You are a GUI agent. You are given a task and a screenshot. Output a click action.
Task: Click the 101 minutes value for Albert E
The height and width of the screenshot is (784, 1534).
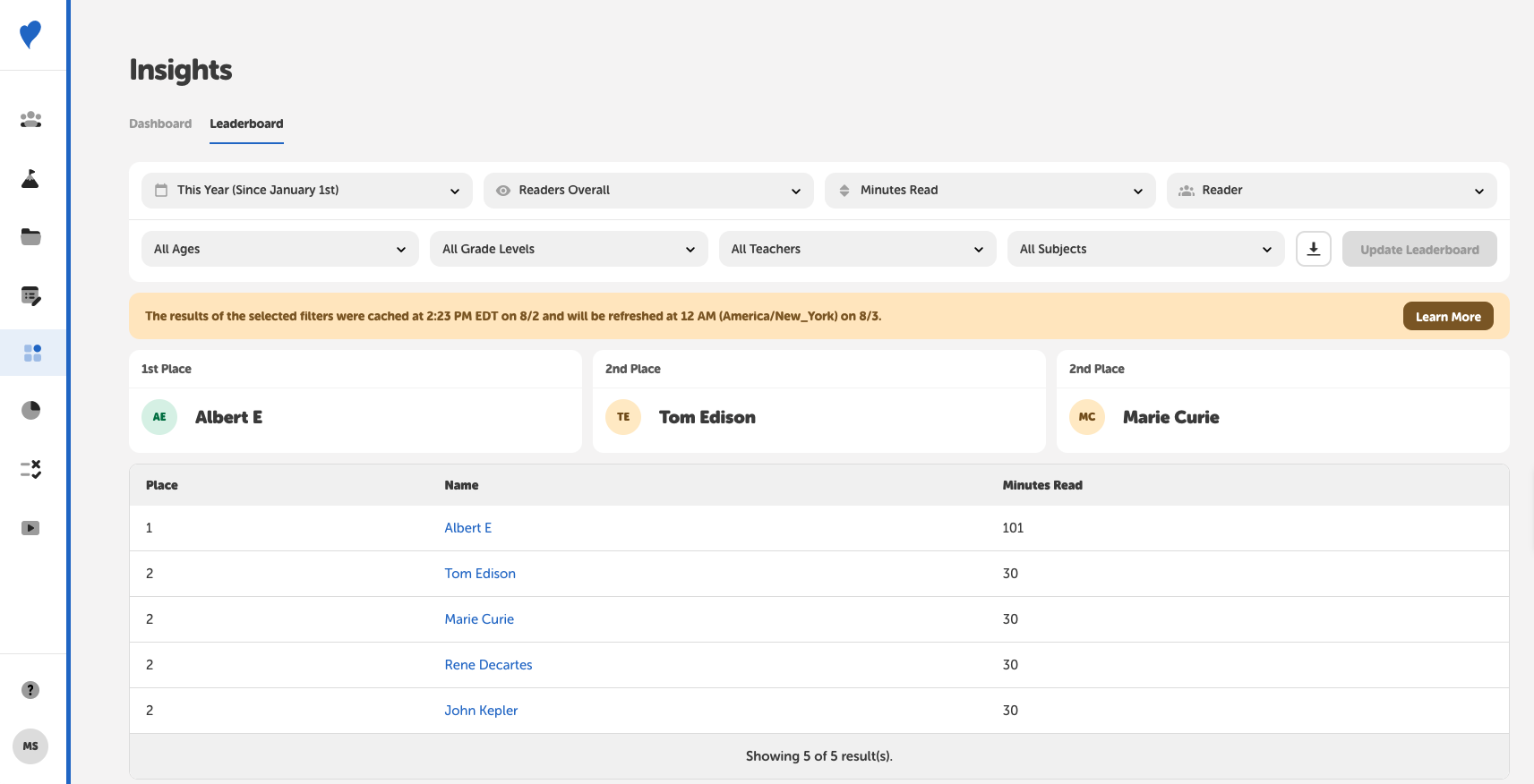coord(1013,528)
